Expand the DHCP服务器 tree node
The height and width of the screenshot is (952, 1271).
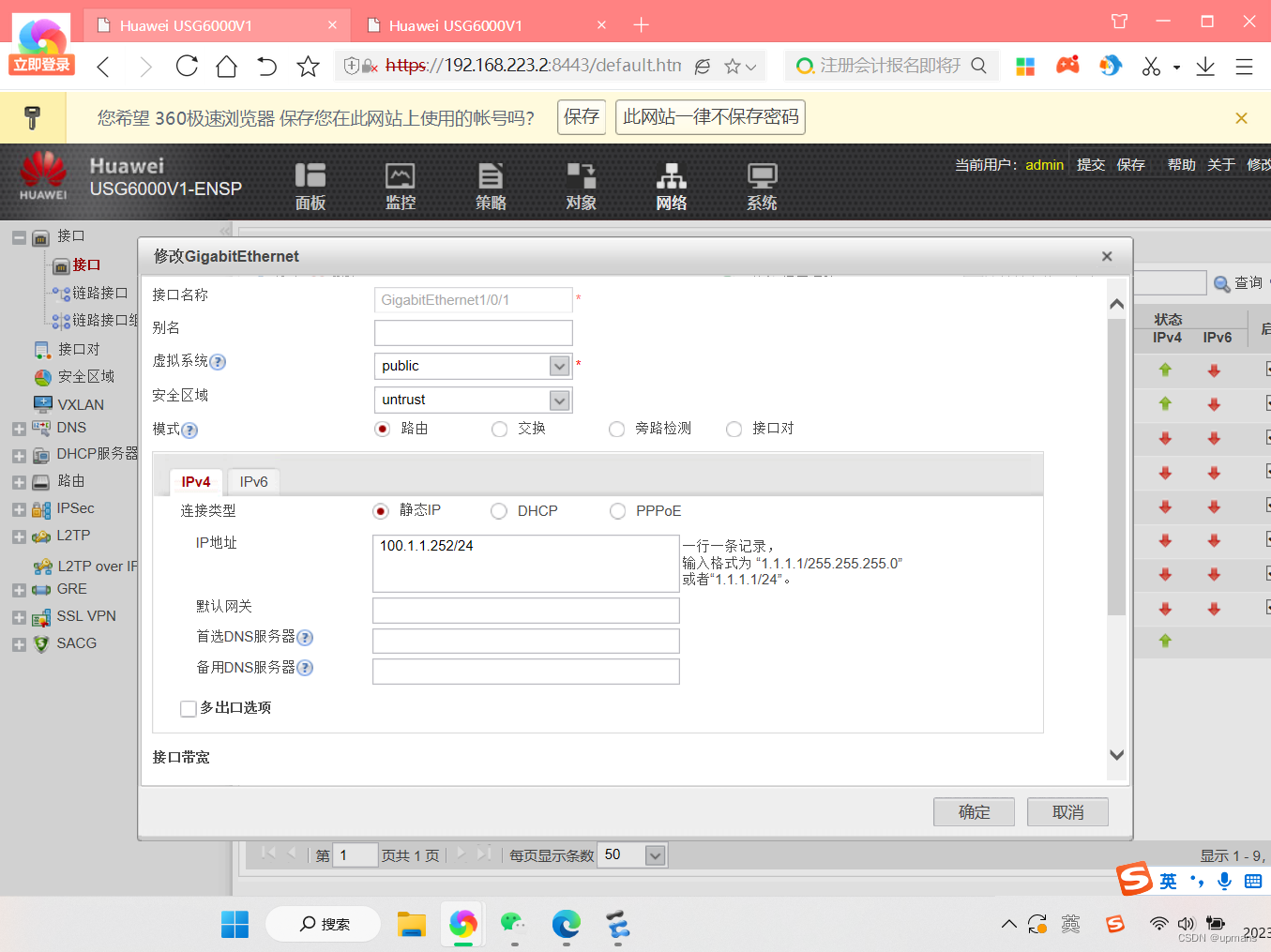click(19, 456)
